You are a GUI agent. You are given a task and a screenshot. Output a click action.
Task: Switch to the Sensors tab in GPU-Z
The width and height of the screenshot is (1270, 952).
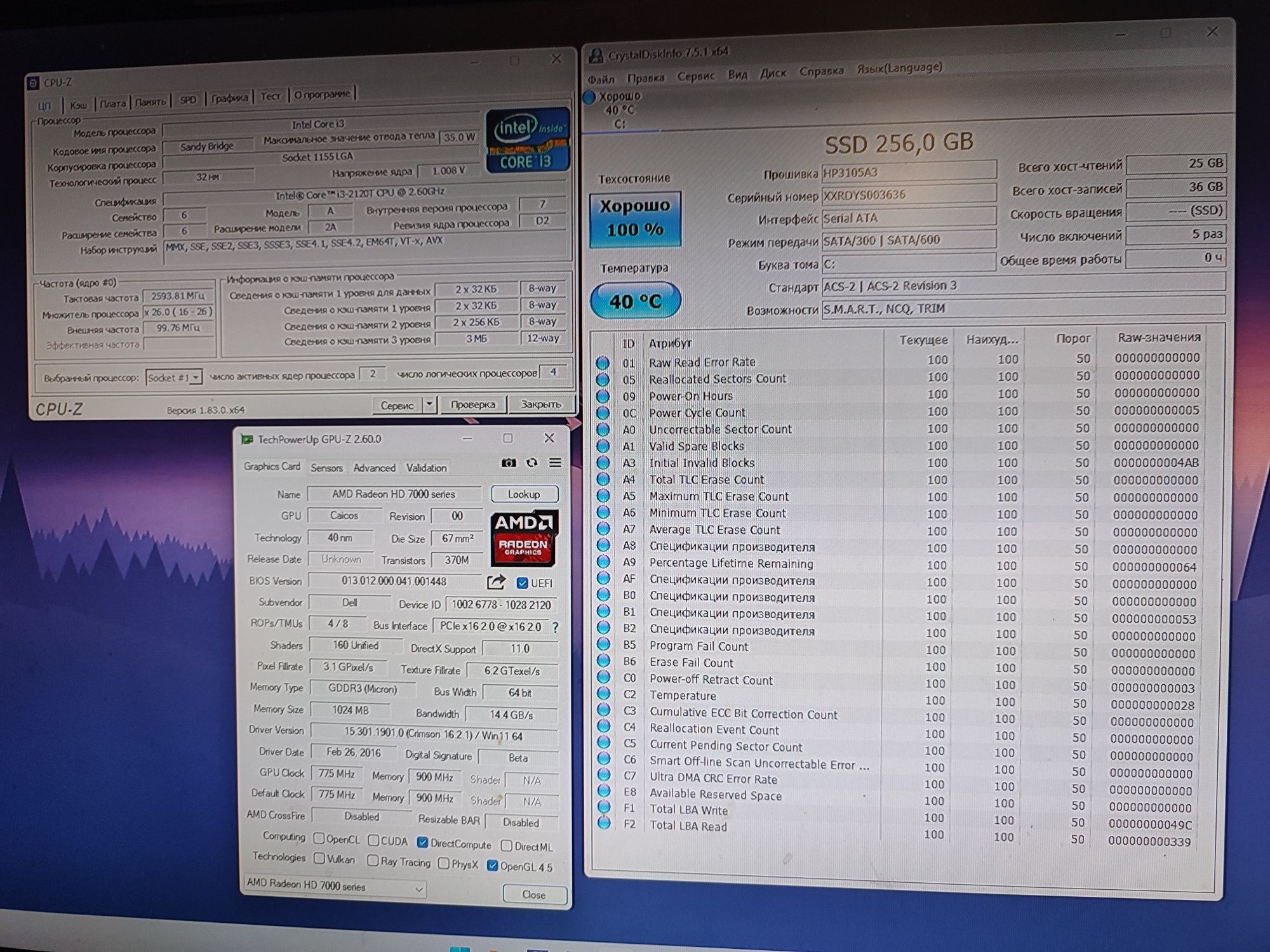click(326, 468)
